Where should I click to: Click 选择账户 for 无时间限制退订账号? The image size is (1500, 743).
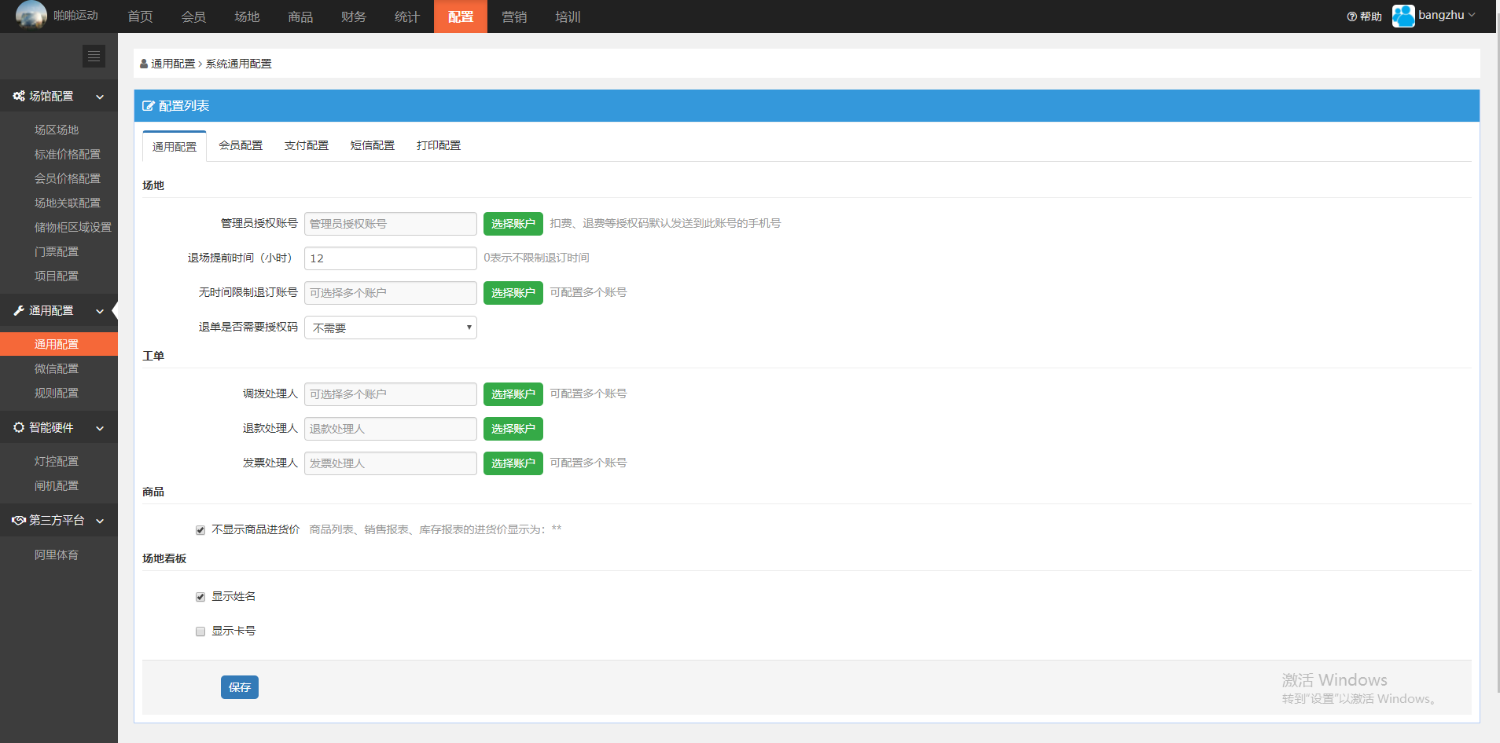pos(513,293)
